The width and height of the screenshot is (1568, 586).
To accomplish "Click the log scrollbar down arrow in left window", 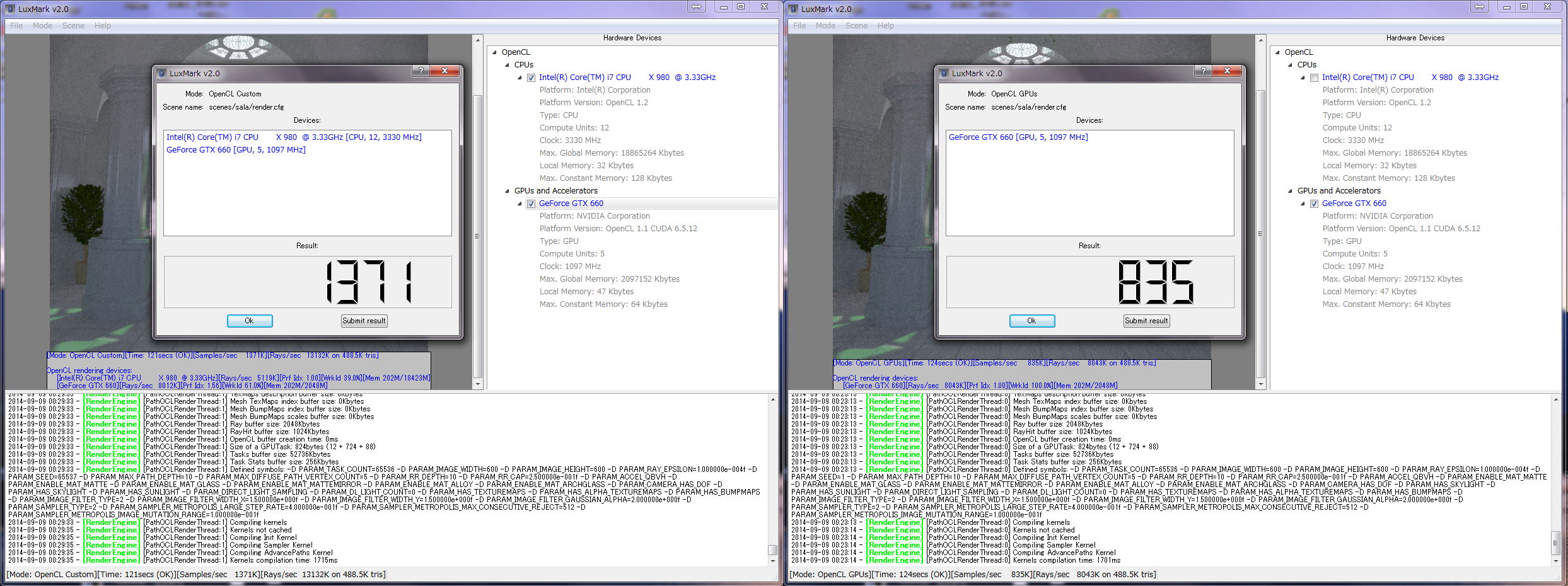I will coord(772,561).
